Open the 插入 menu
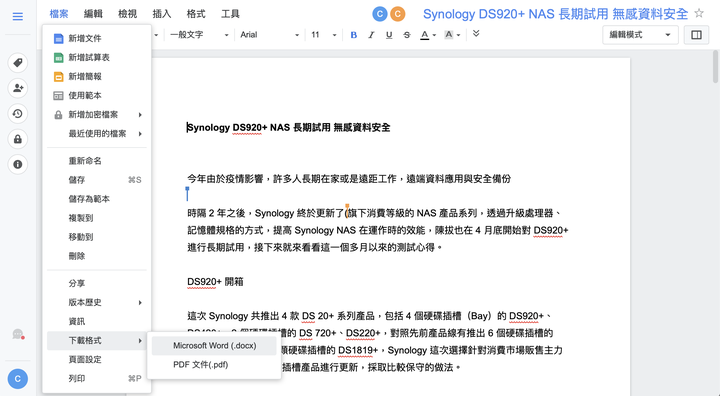Screen dimensions: 720x396 tap(162, 14)
